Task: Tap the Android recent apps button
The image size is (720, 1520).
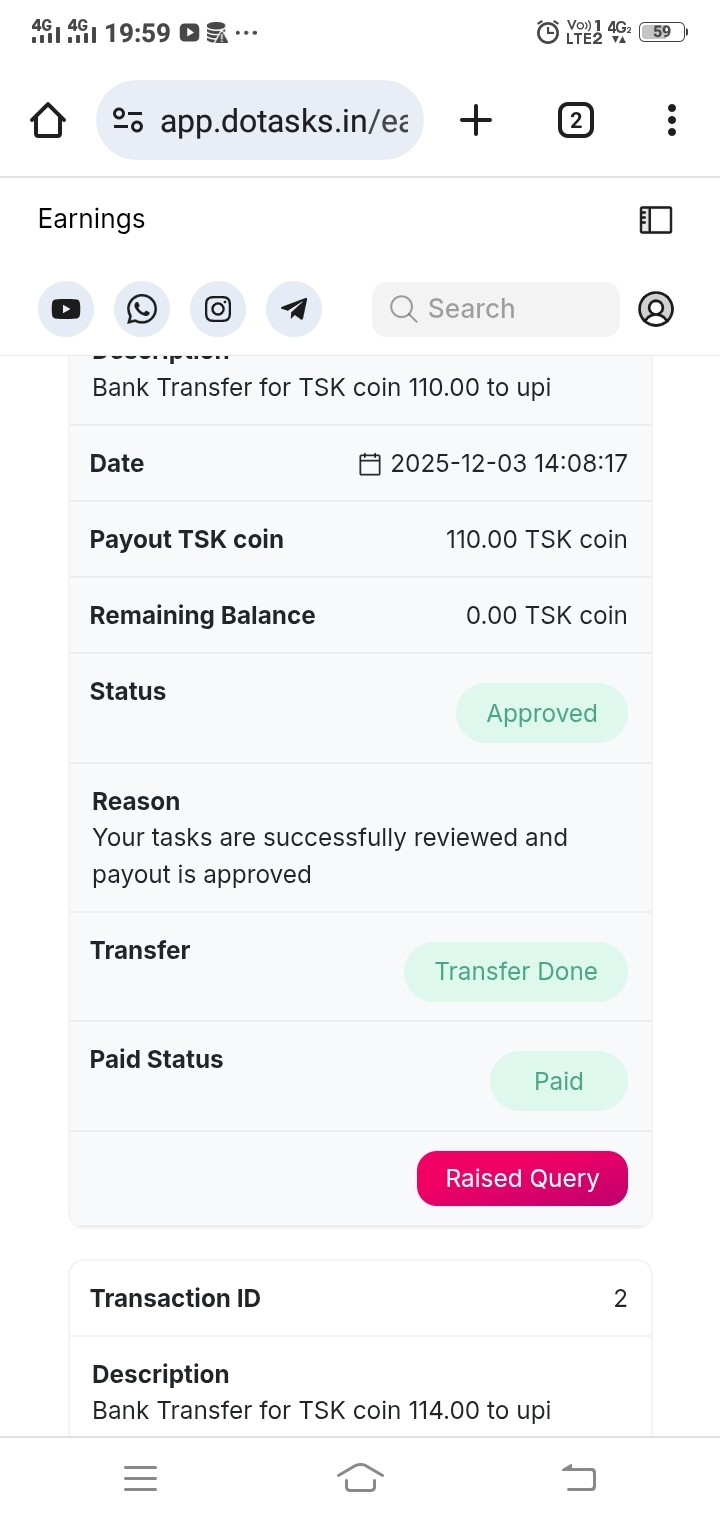Action: click(140, 1478)
